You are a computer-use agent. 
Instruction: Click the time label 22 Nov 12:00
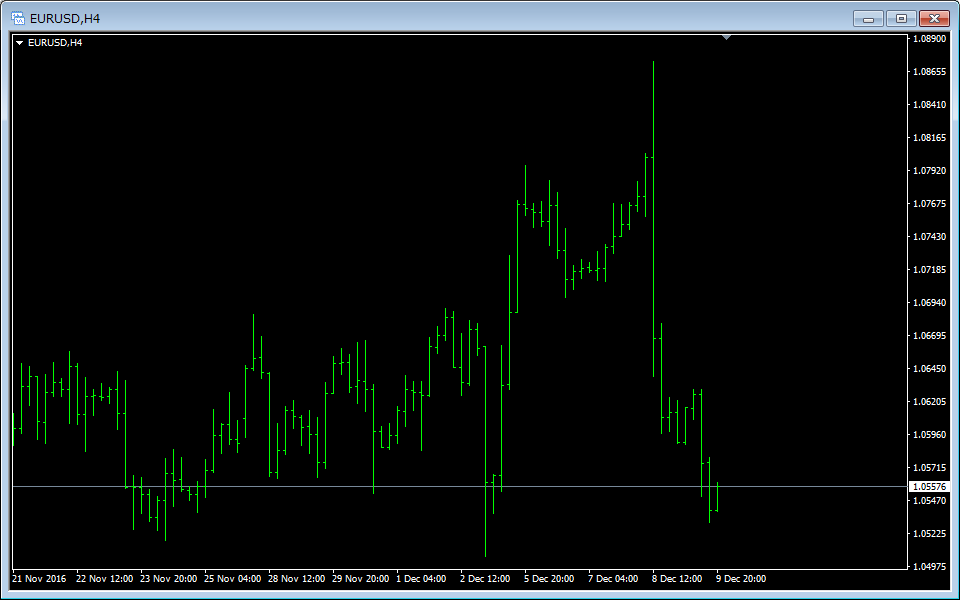[x=105, y=579]
